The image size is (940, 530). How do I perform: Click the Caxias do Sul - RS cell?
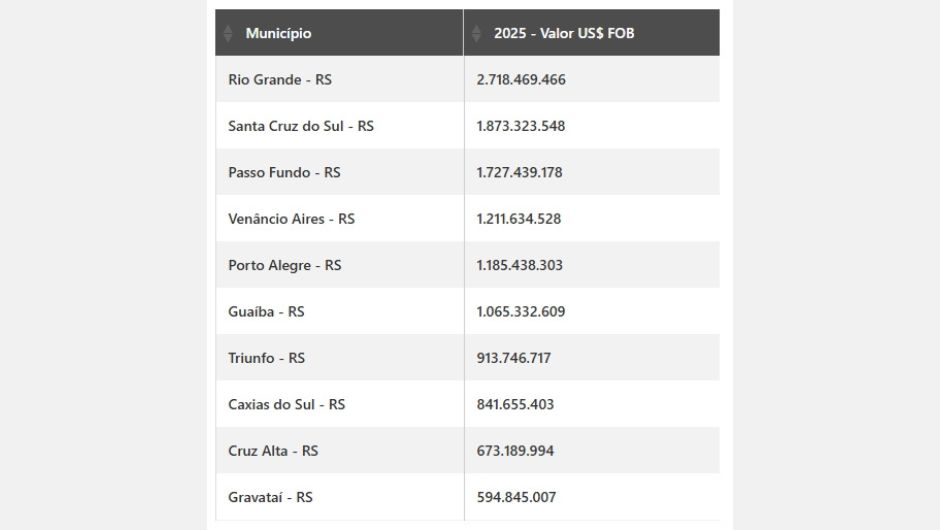click(x=287, y=404)
